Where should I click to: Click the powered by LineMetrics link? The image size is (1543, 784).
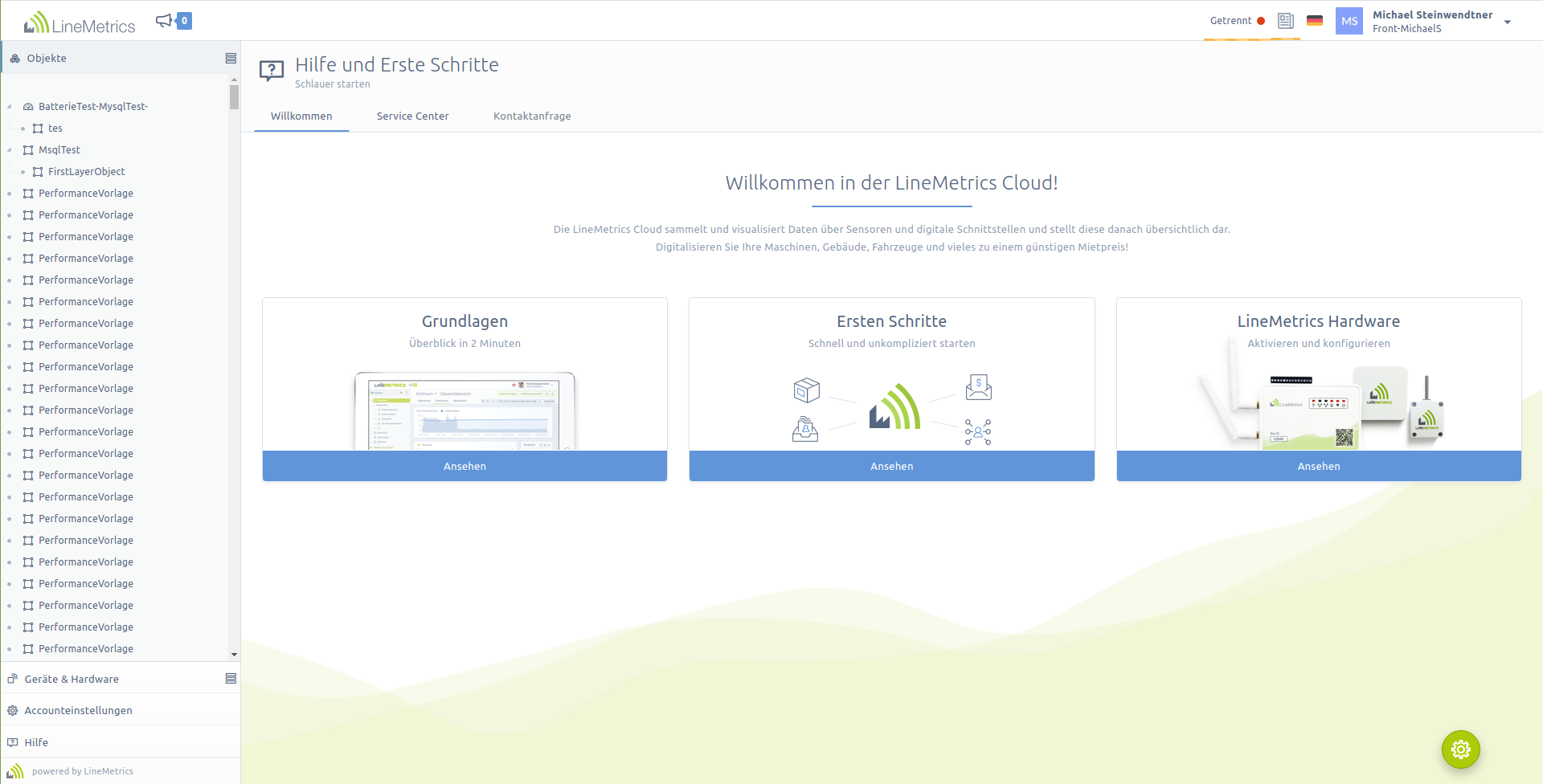click(83, 771)
